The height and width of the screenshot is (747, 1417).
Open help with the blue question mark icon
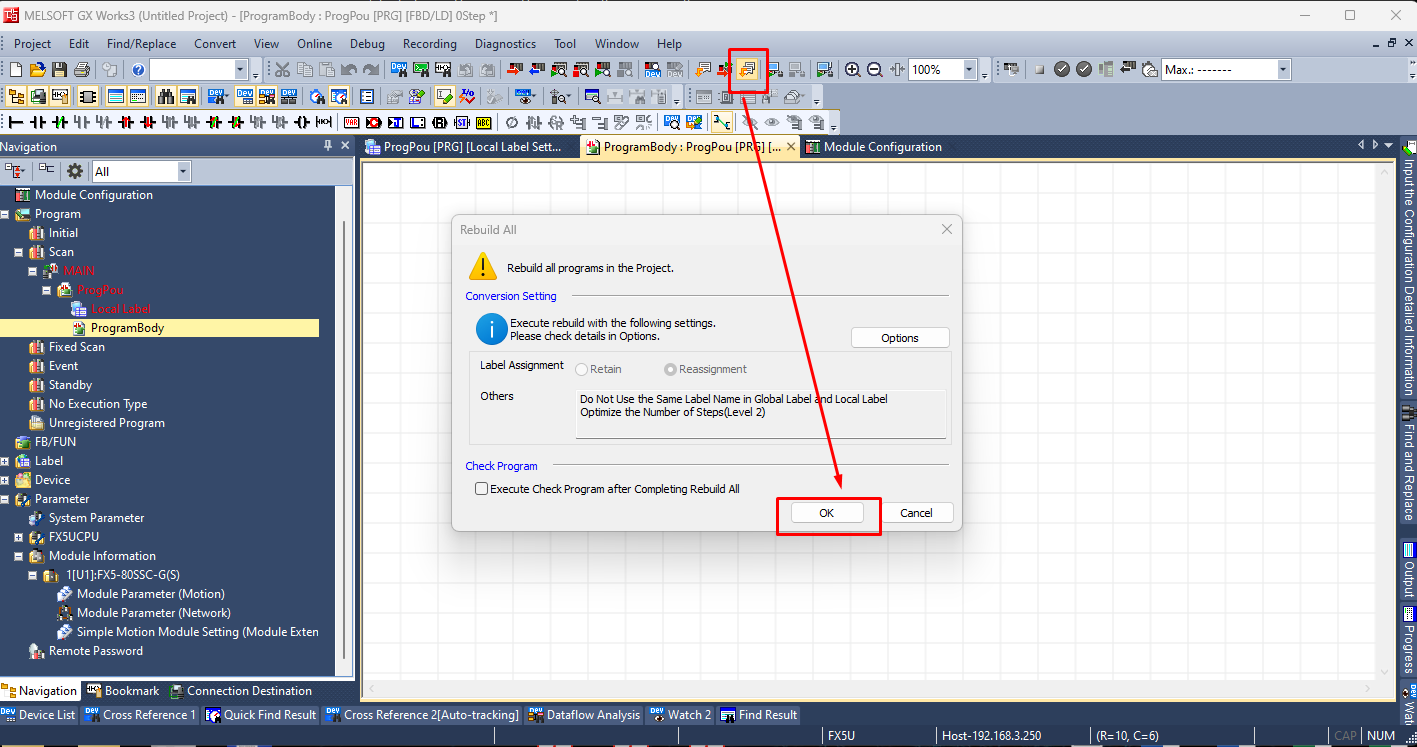click(x=138, y=70)
